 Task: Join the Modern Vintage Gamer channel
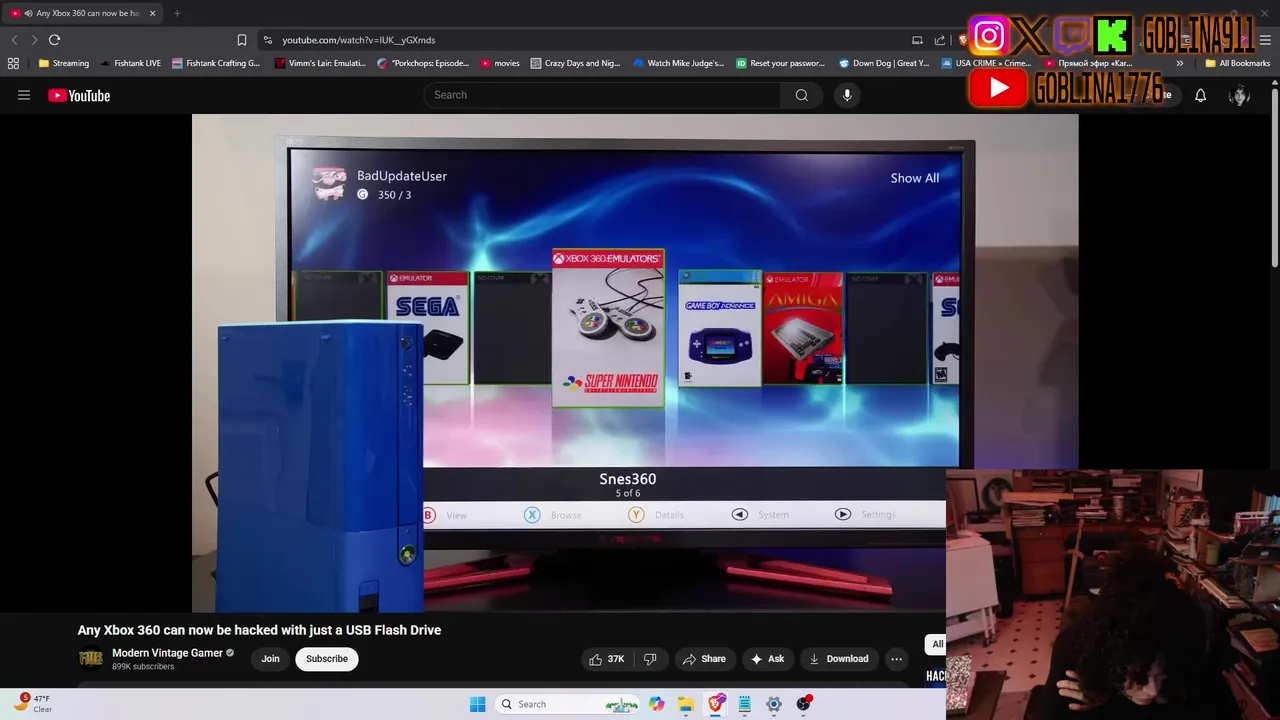(x=270, y=659)
